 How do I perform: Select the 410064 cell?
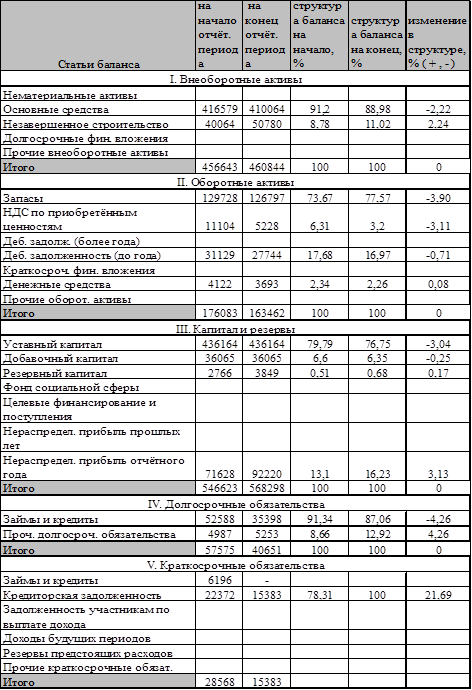pos(266,109)
